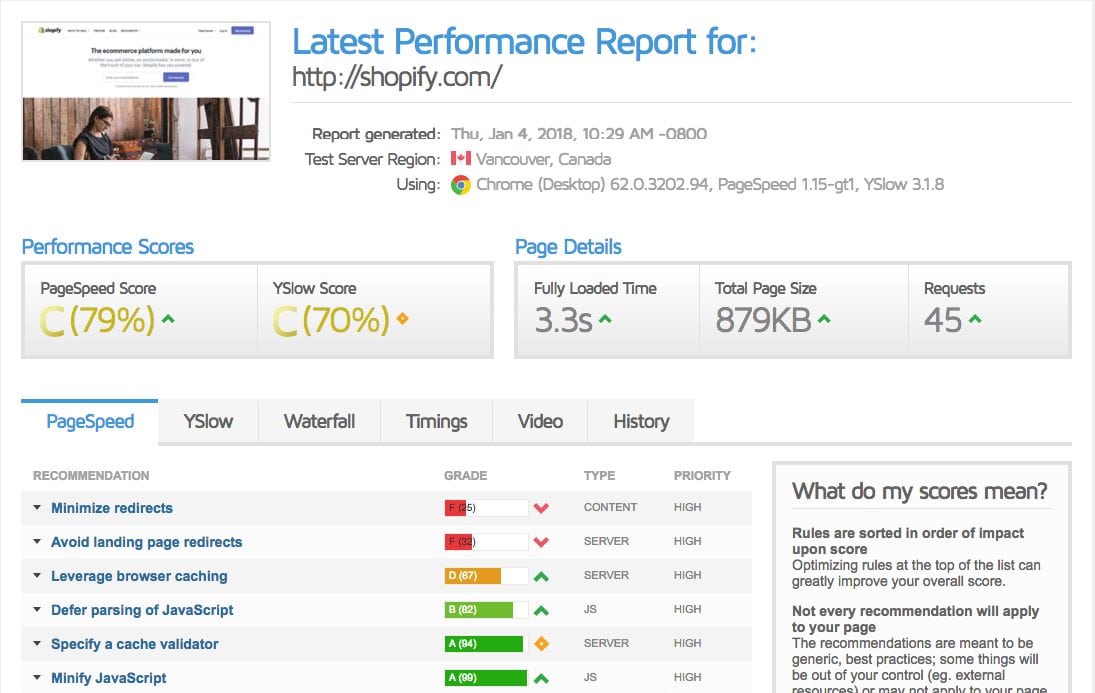Screen dimensions: 1095x693
Task: Click the GRADE column header
Action: tap(466, 476)
